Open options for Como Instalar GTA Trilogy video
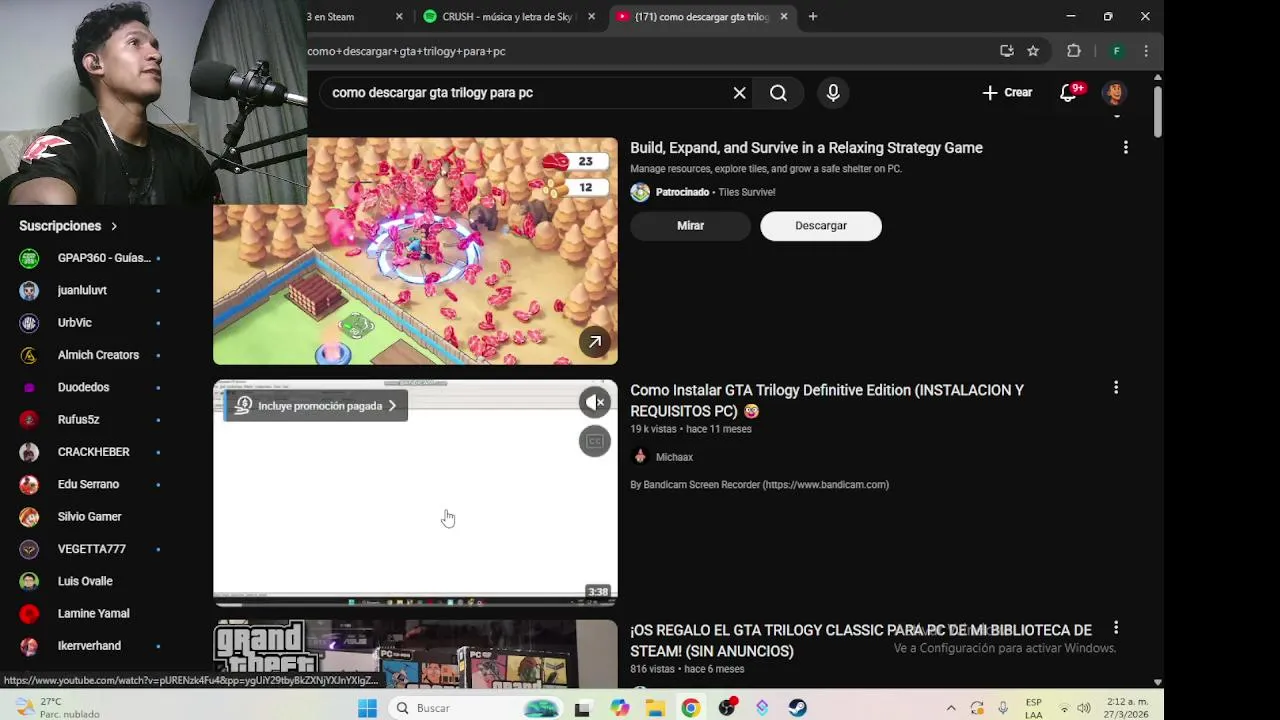The height and width of the screenshot is (720, 1280). [x=1116, y=388]
